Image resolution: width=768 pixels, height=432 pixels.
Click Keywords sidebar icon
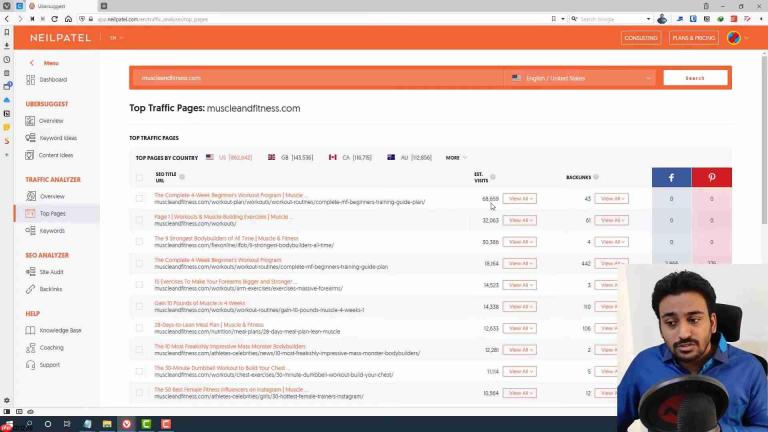30,230
